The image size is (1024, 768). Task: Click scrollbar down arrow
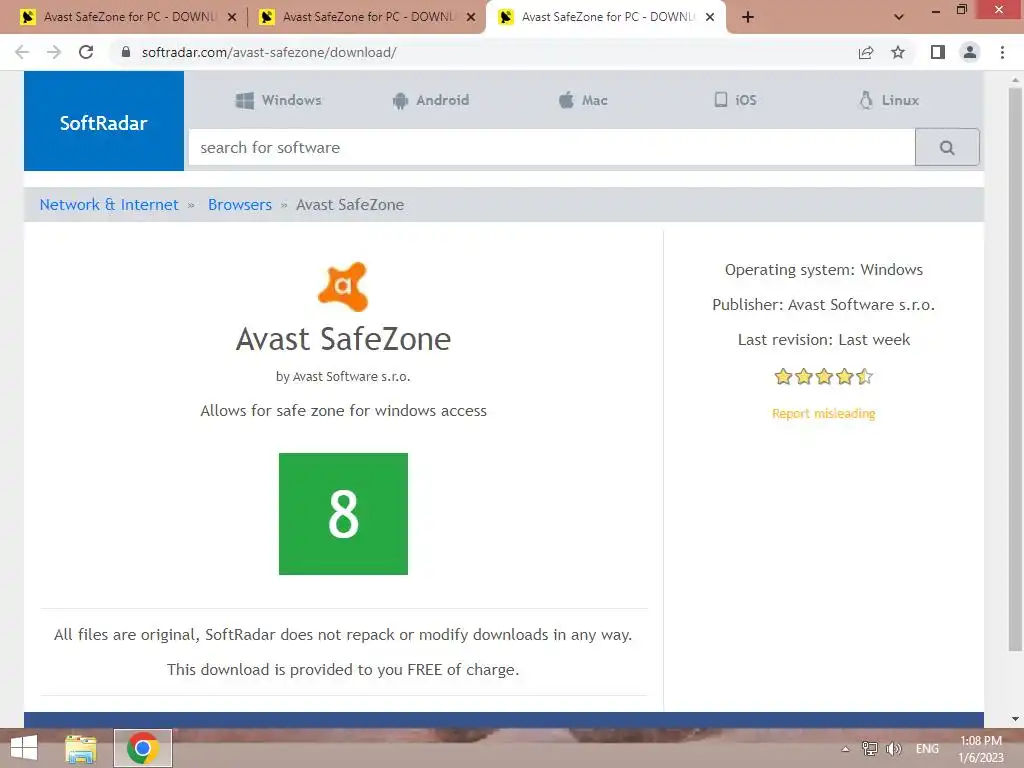(1015, 719)
